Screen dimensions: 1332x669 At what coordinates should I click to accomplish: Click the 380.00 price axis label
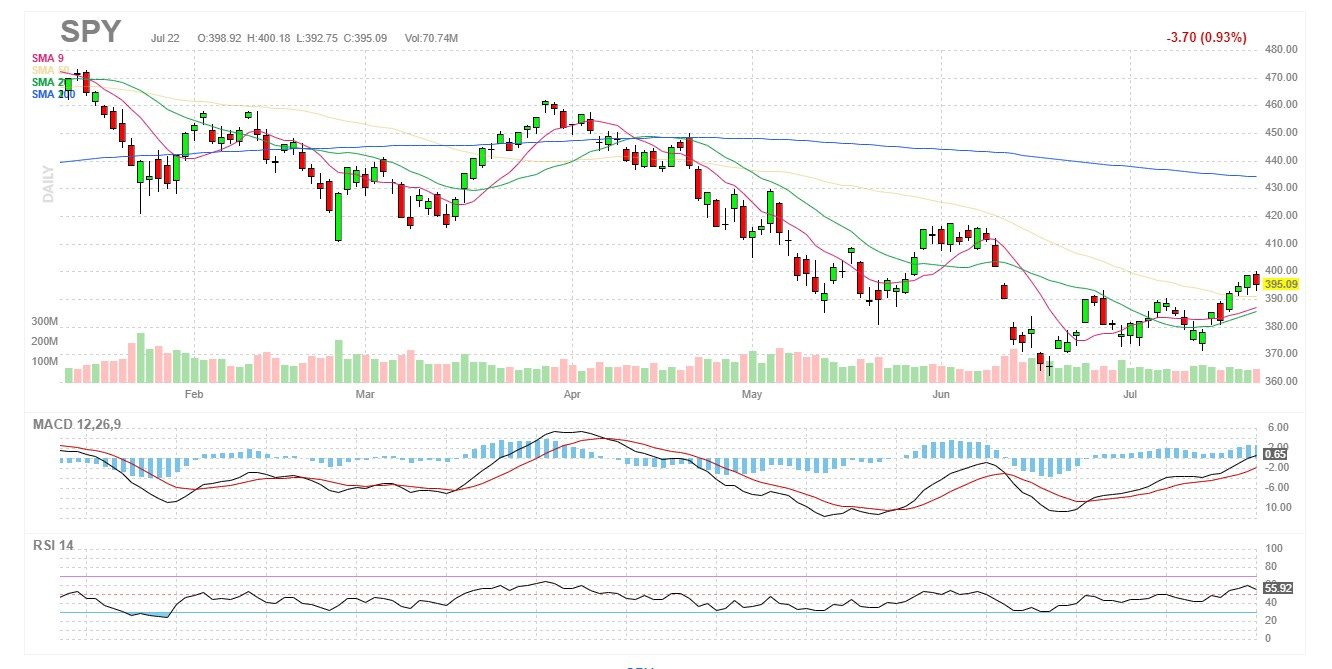[1281, 326]
